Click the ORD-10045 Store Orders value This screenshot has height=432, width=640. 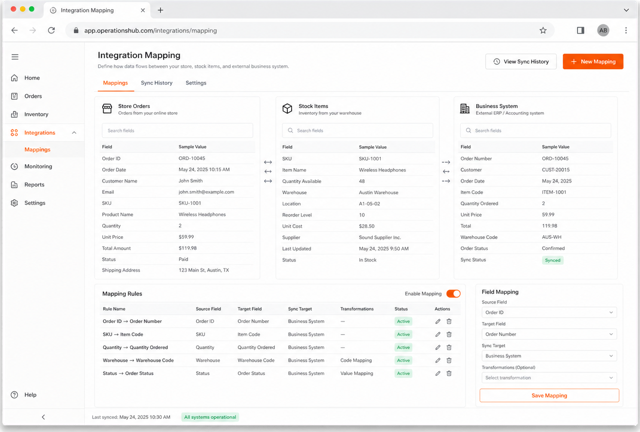coord(192,158)
